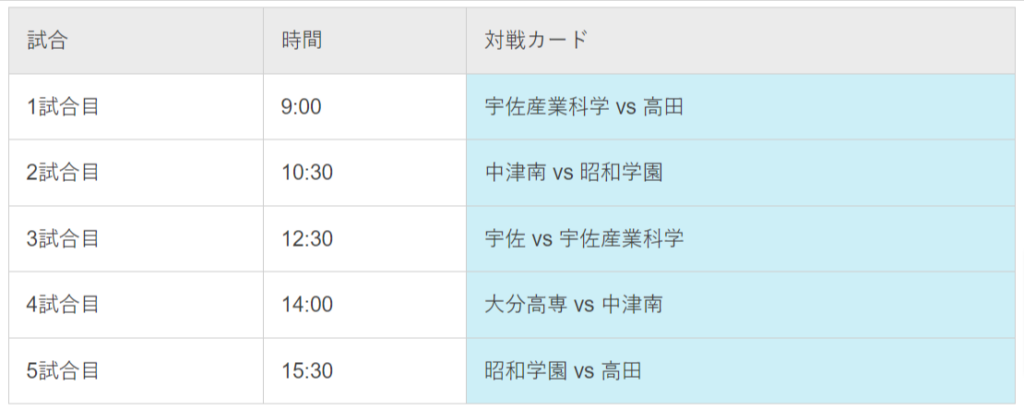Image resolution: width=1024 pixels, height=411 pixels.
Task: Click the 試合 column header
Action: 136,41
